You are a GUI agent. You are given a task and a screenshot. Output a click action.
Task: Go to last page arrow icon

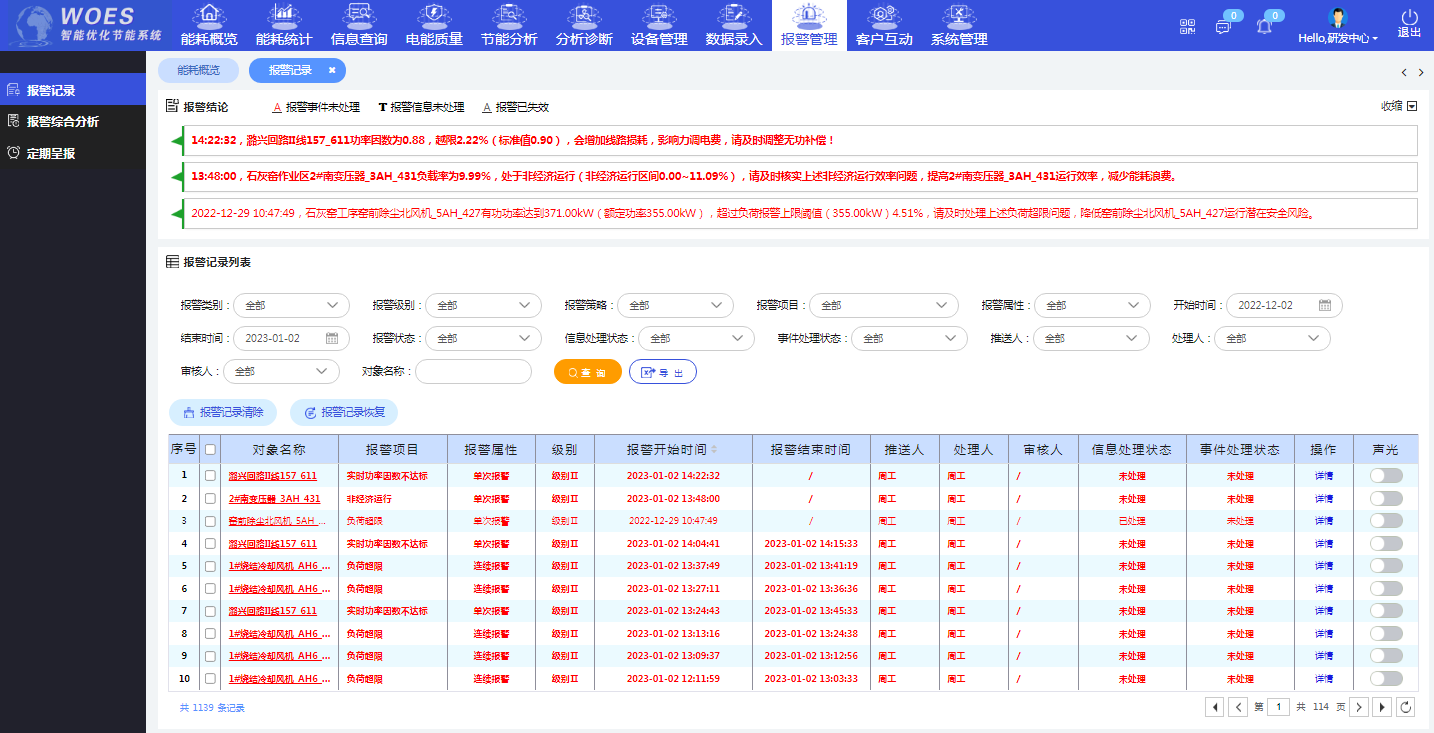tap(1382, 707)
